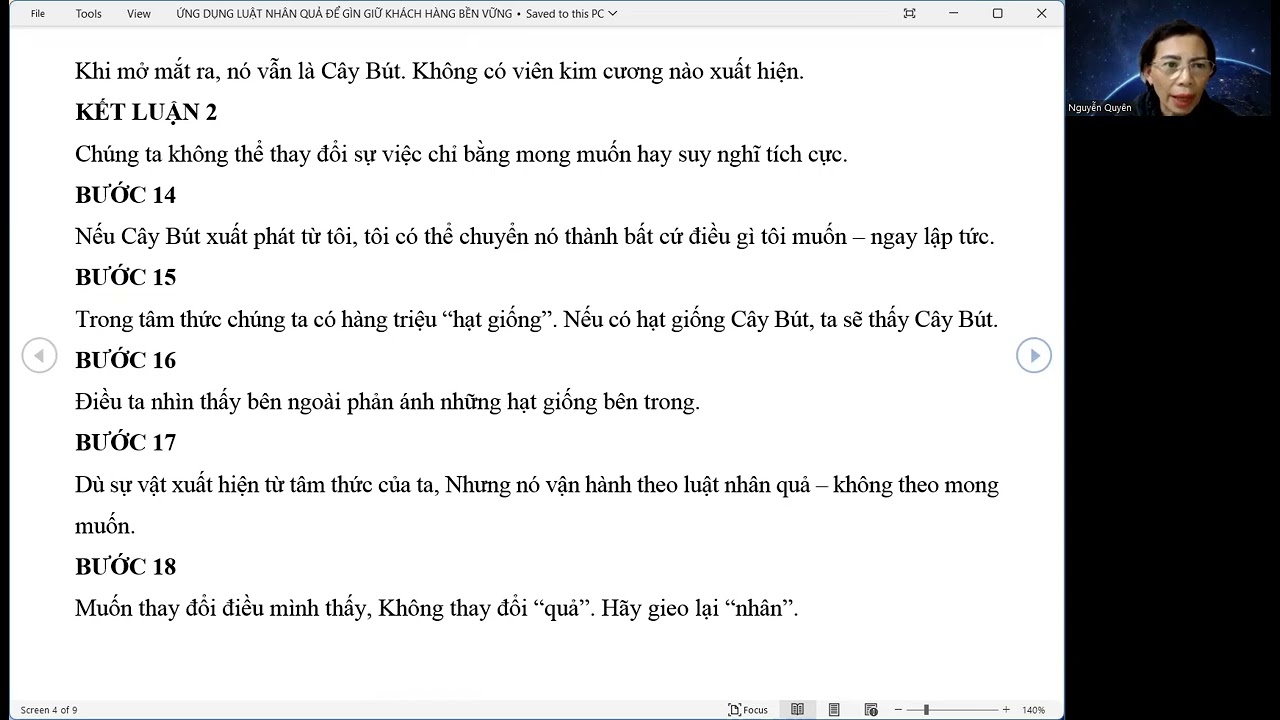The image size is (1280, 720).
Task: Expand the document title save-location dropdown
Action: click(x=613, y=14)
